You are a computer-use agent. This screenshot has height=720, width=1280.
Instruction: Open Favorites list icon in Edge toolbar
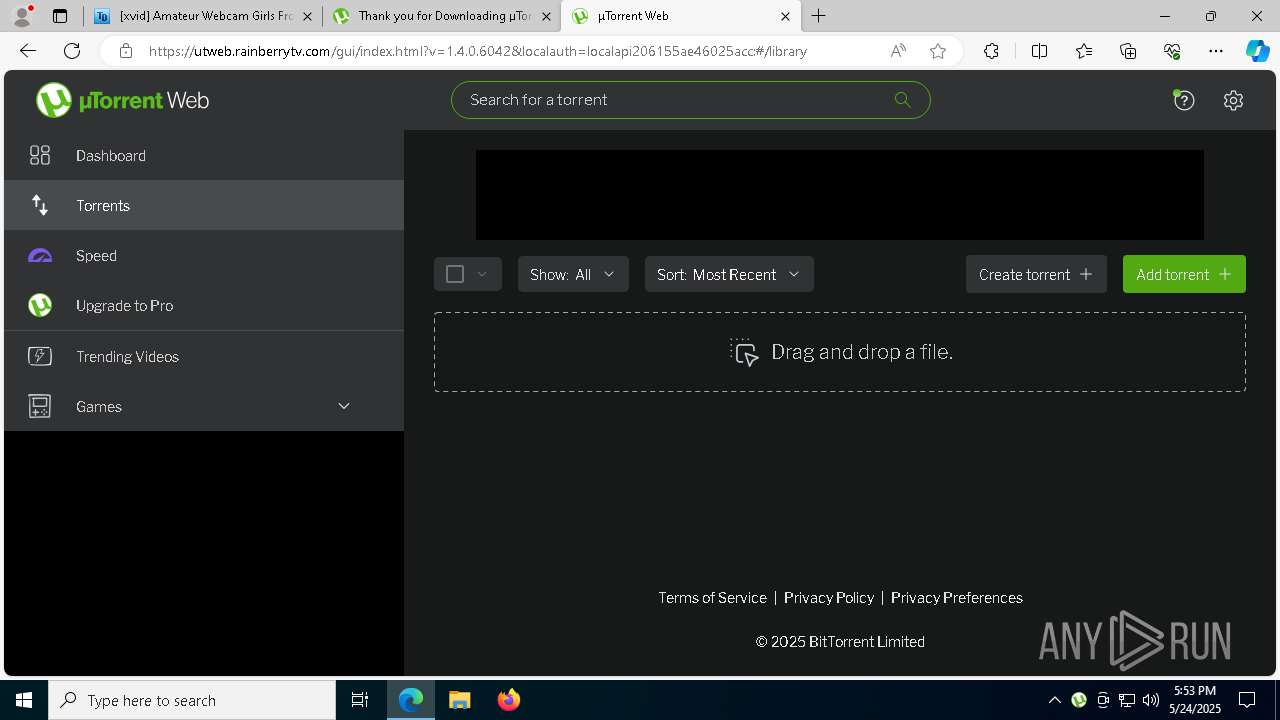tap(1084, 51)
